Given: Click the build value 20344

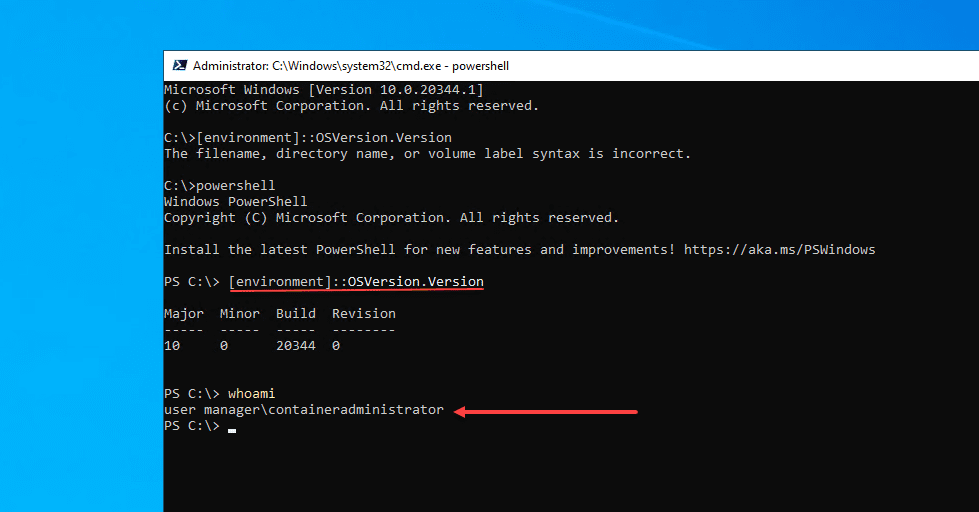Looking at the screenshot, I should click(x=295, y=346).
